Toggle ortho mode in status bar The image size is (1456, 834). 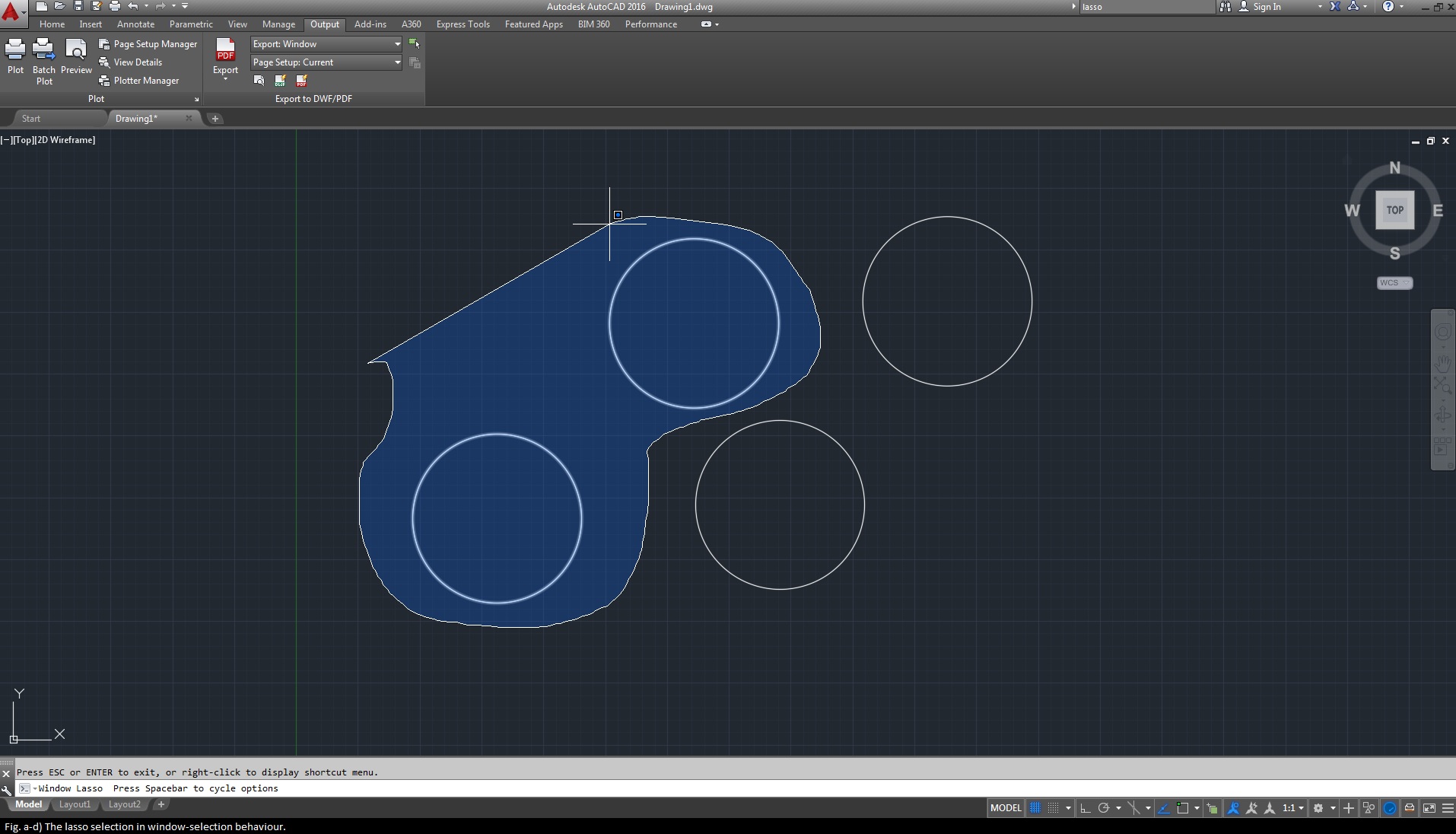tap(1086, 808)
